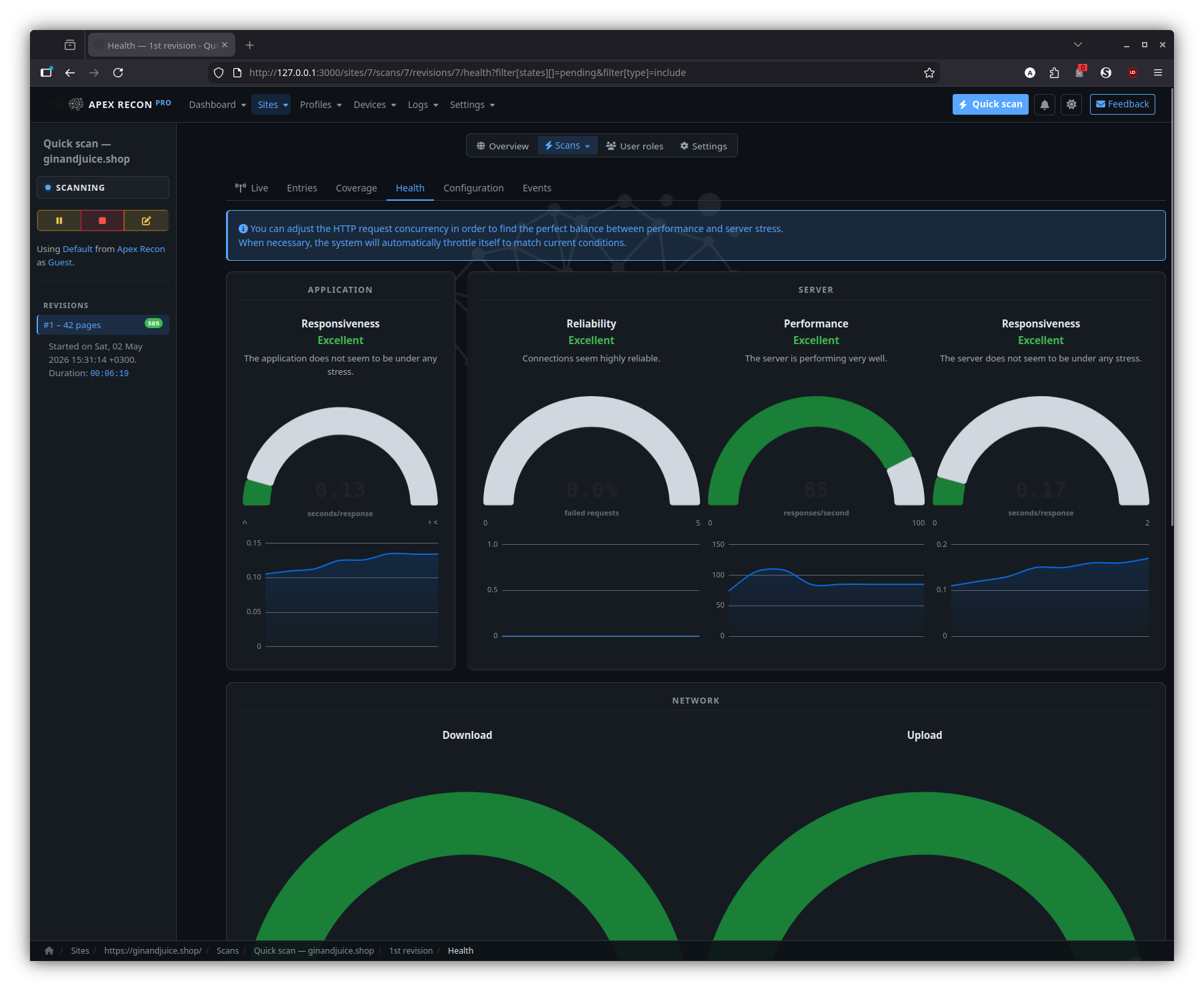Open the account extension icon labeled A
The height and width of the screenshot is (991, 1204).
1030,73
